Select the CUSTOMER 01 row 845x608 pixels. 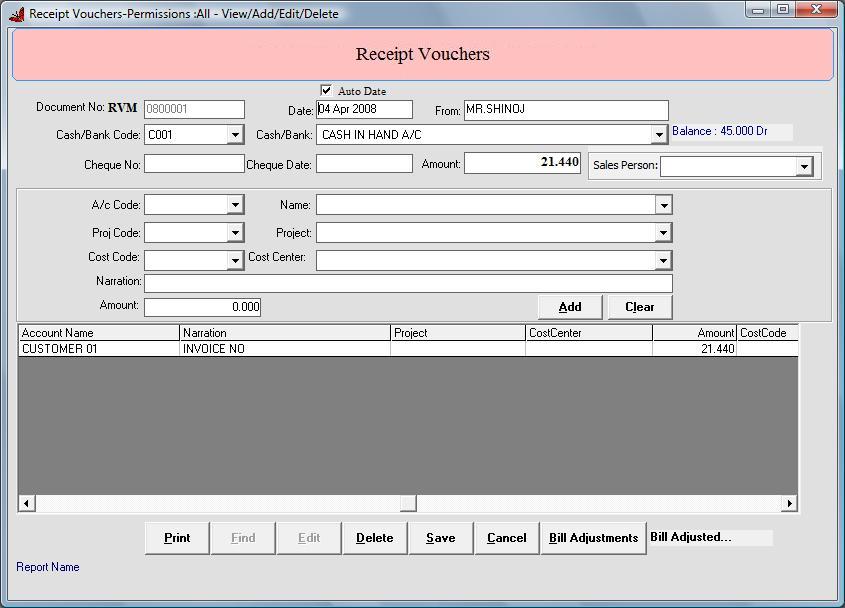98,349
